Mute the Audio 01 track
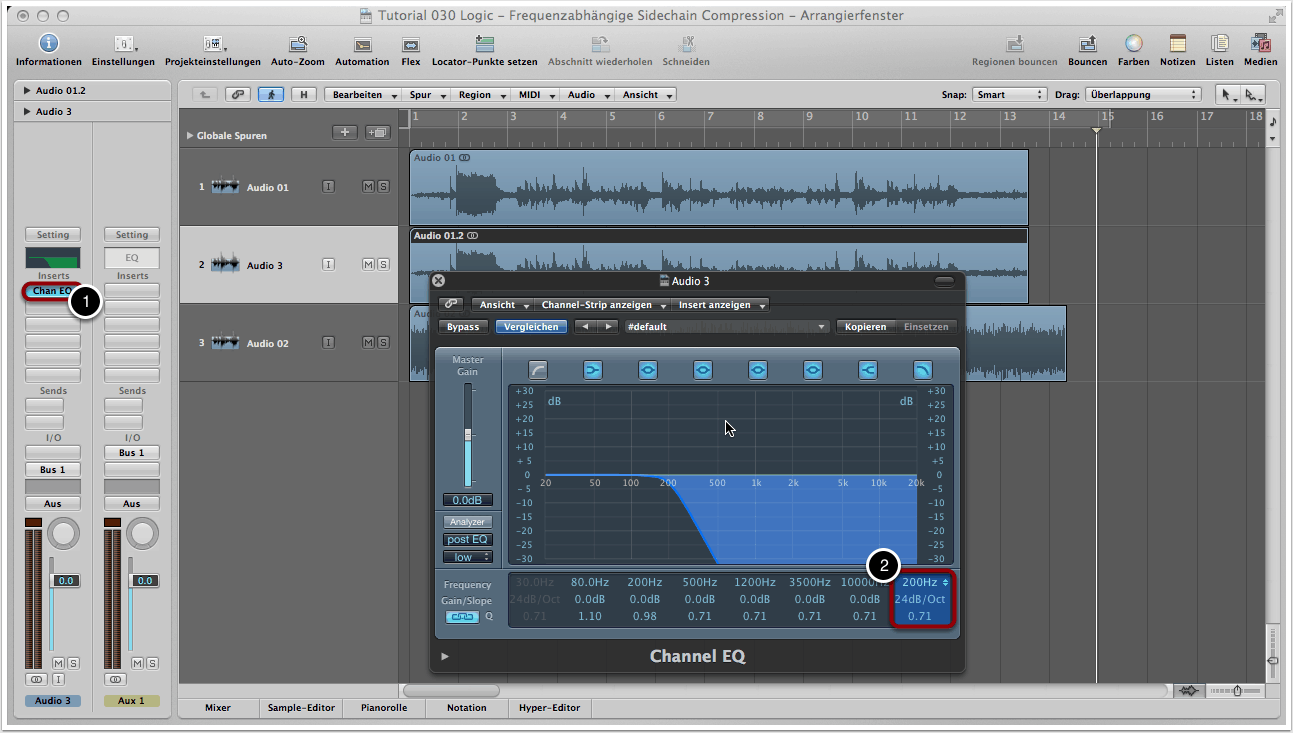1293x733 pixels. tap(368, 187)
